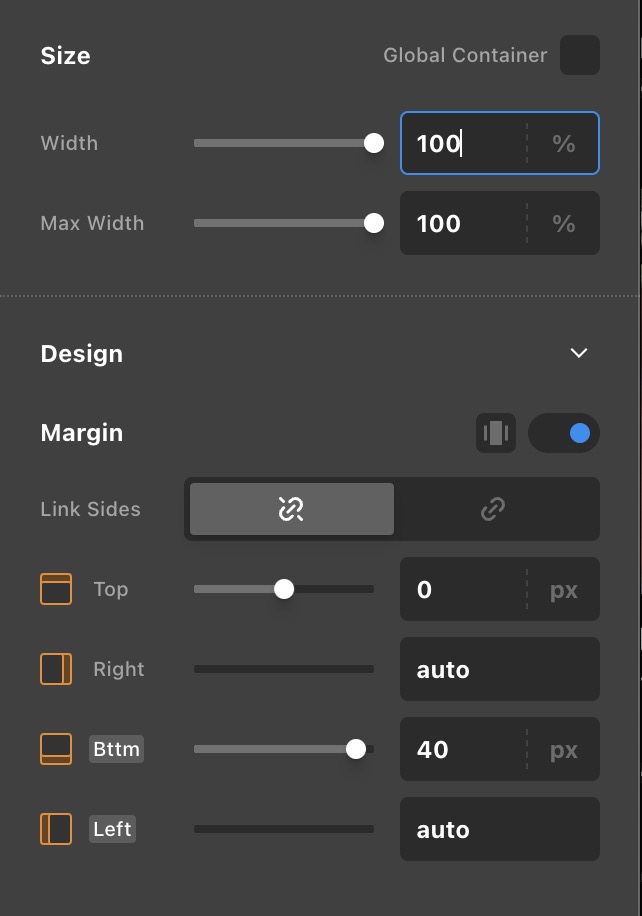Click the Right margin auto field

click(x=499, y=669)
